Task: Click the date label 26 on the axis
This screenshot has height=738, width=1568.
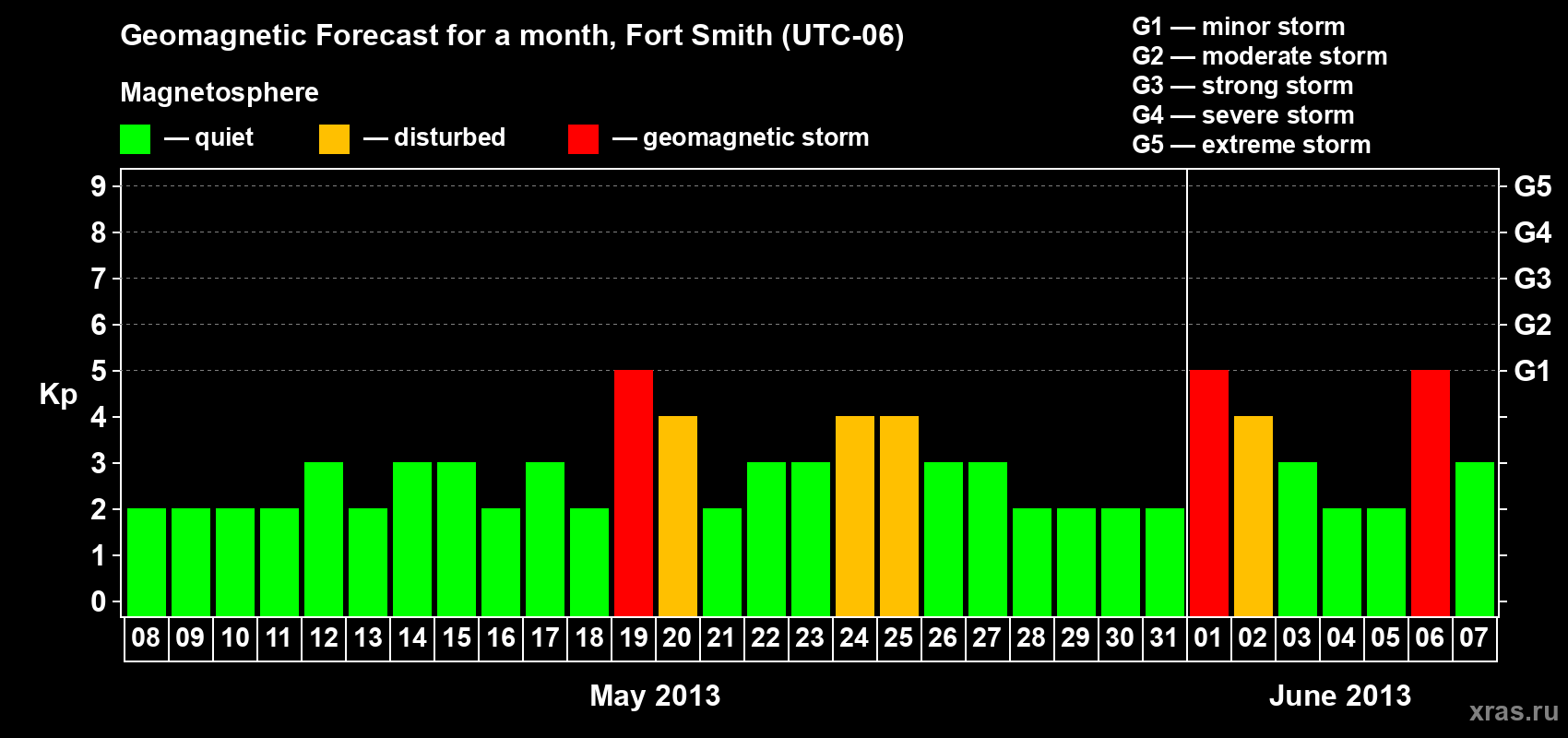Action: pyautogui.click(x=943, y=638)
